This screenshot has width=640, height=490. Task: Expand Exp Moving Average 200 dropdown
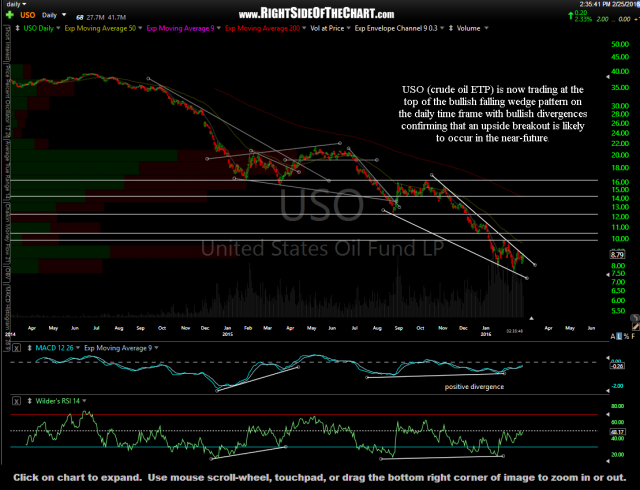pos(304,29)
